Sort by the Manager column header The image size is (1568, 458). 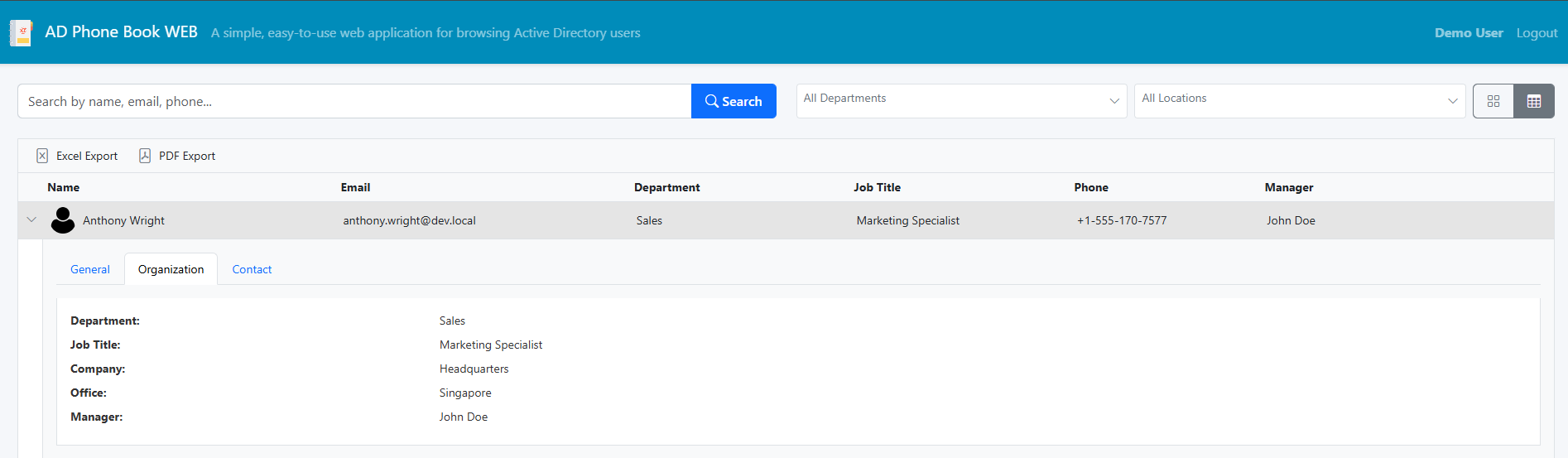(x=1289, y=187)
